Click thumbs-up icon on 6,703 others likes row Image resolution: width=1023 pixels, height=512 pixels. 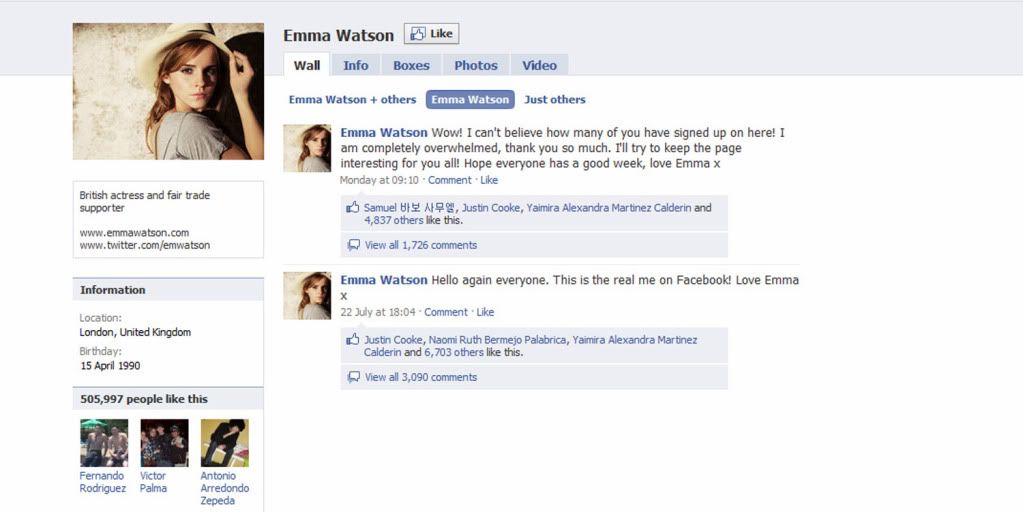tap(353, 339)
